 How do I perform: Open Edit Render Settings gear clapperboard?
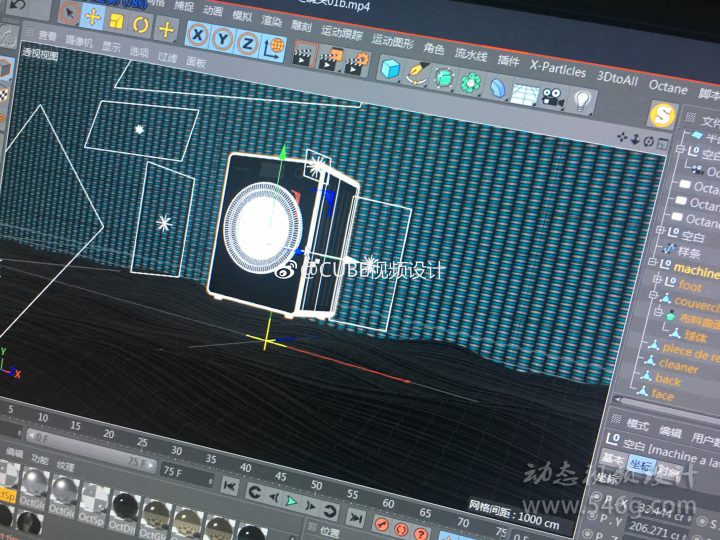357,64
